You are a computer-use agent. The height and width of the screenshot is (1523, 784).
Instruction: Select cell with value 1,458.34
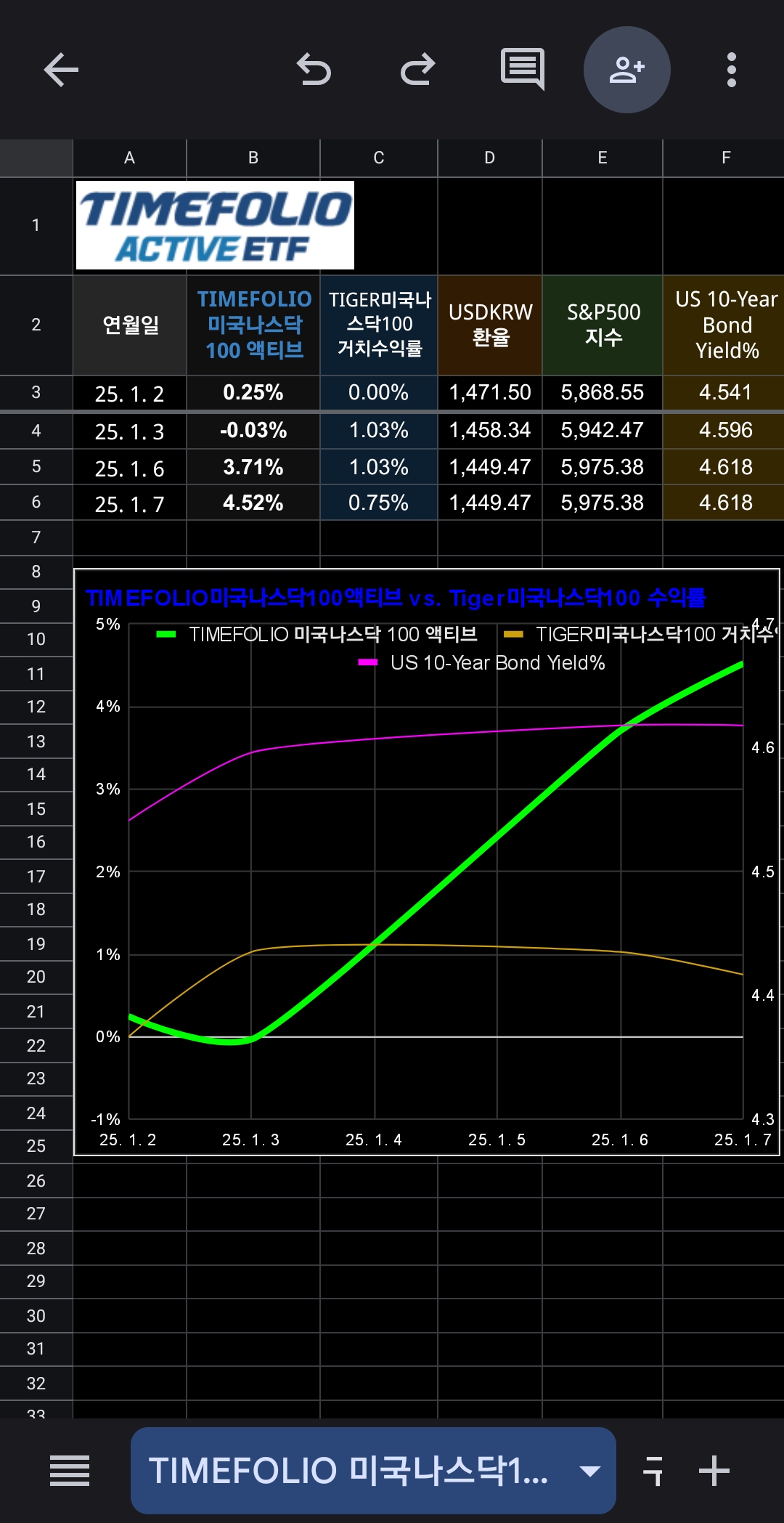coord(490,431)
